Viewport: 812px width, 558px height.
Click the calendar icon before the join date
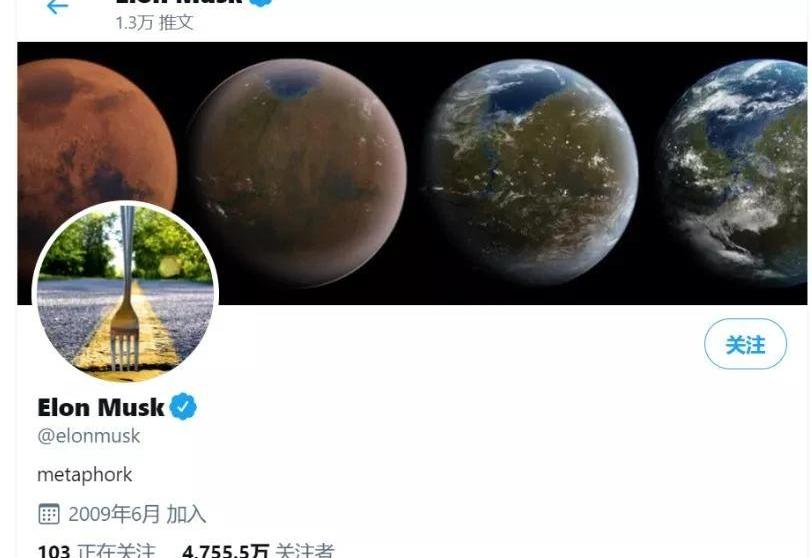[x=49, y=514]
